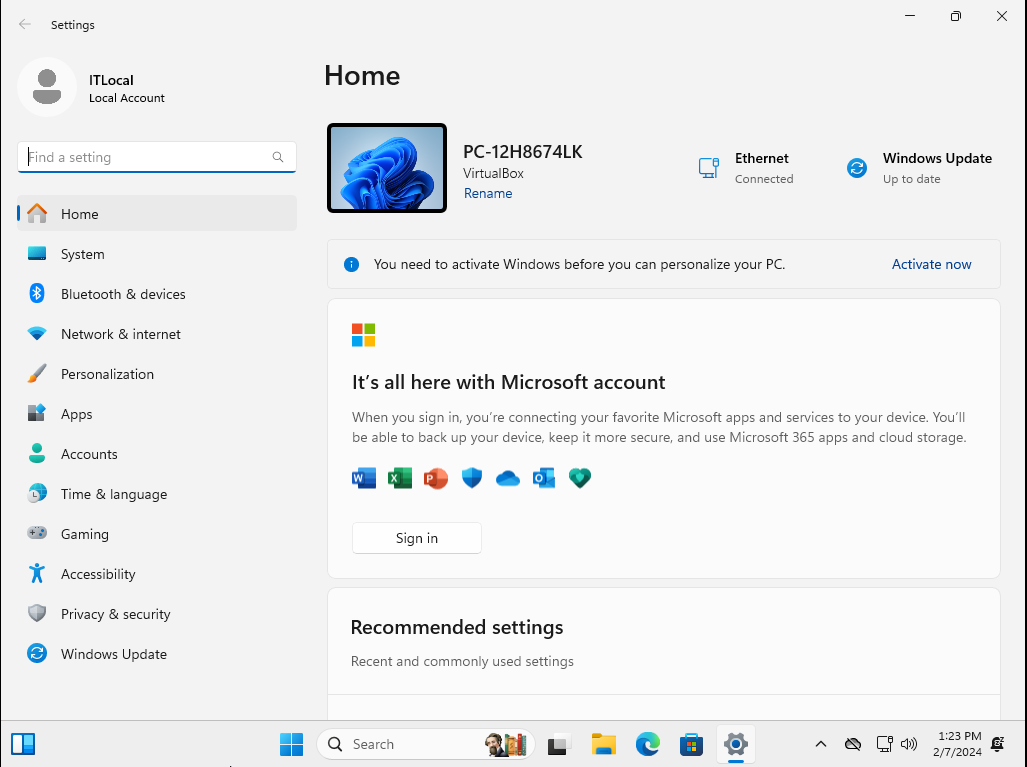
Task: Open the Start menu from taskbar
Action: tap(291, 744)
